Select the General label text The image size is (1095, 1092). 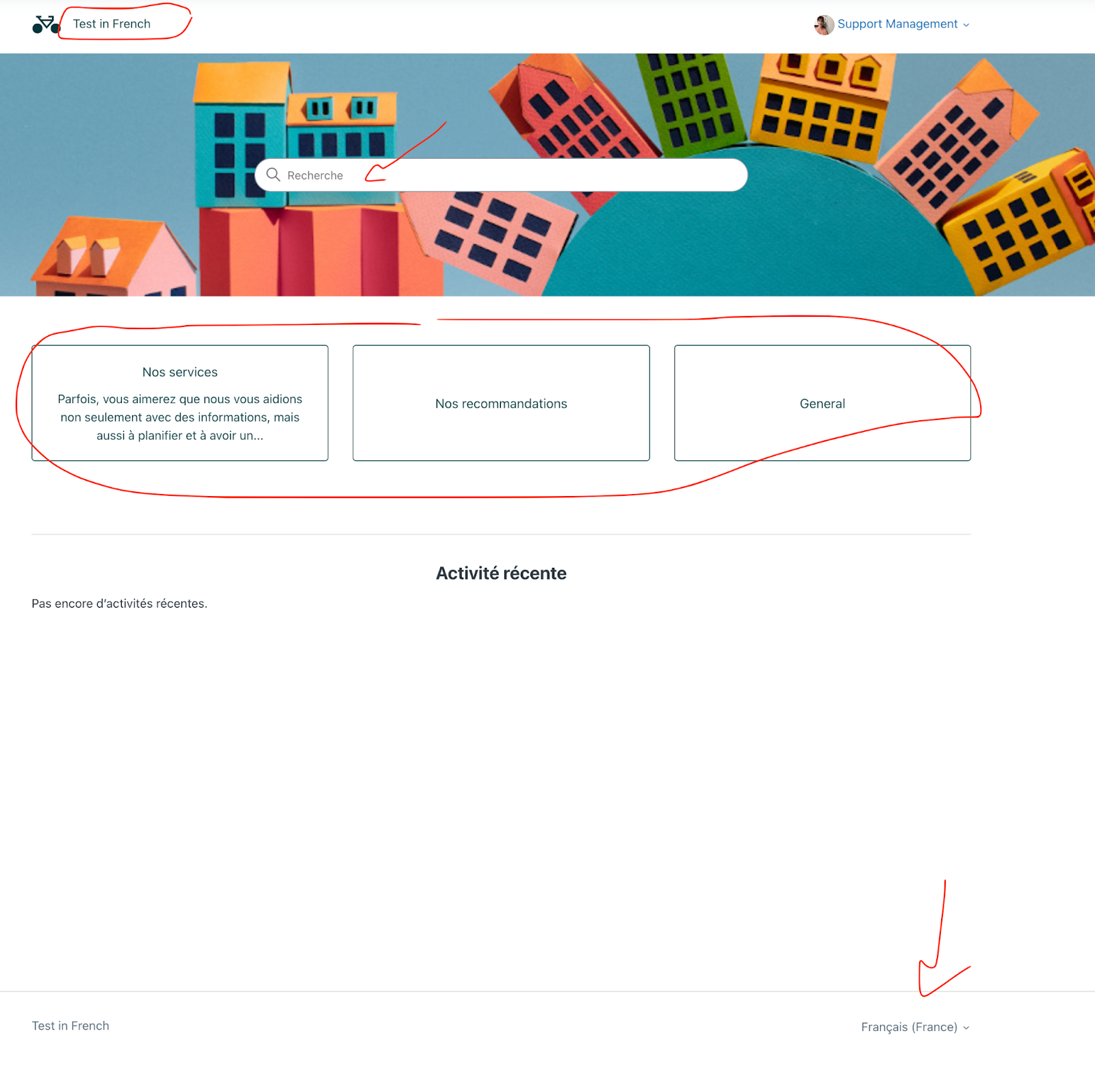(x=823, y=404)
